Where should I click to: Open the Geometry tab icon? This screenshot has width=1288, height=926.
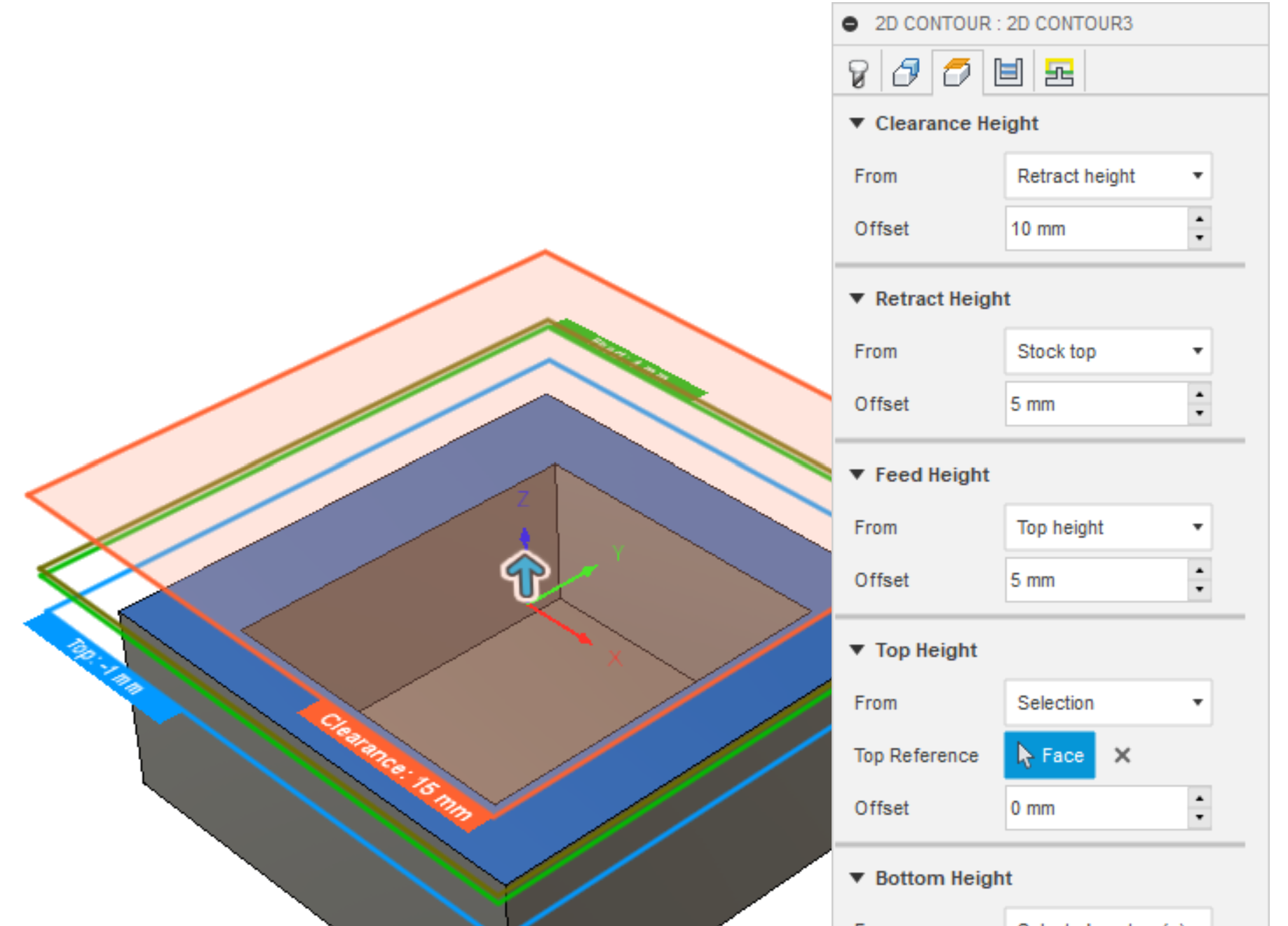click(905, 72)
